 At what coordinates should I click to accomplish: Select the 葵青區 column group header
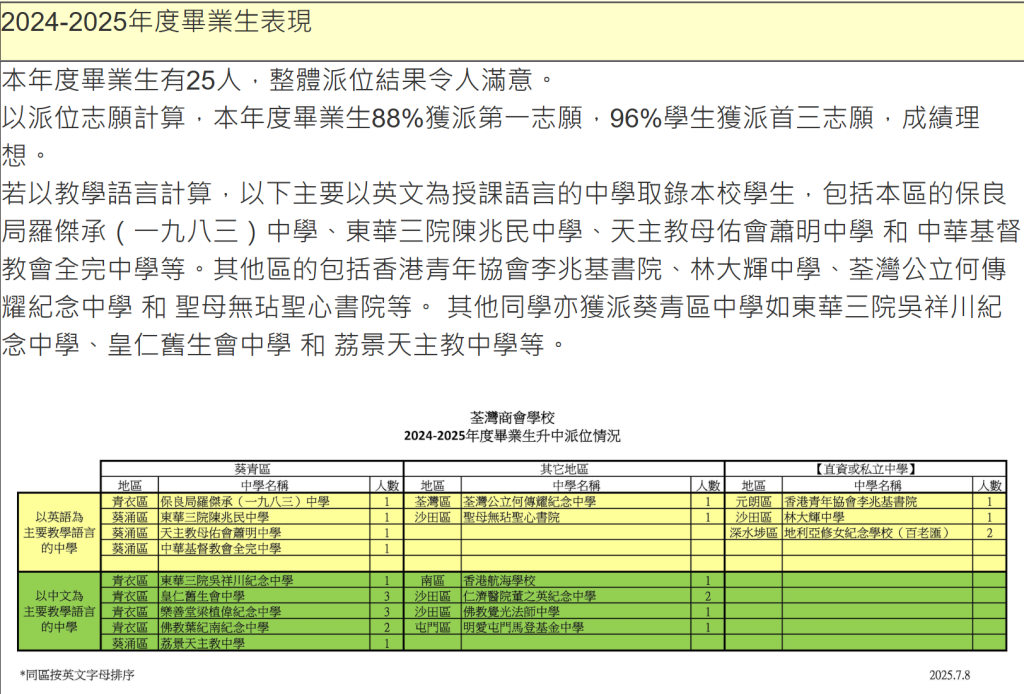252,468
